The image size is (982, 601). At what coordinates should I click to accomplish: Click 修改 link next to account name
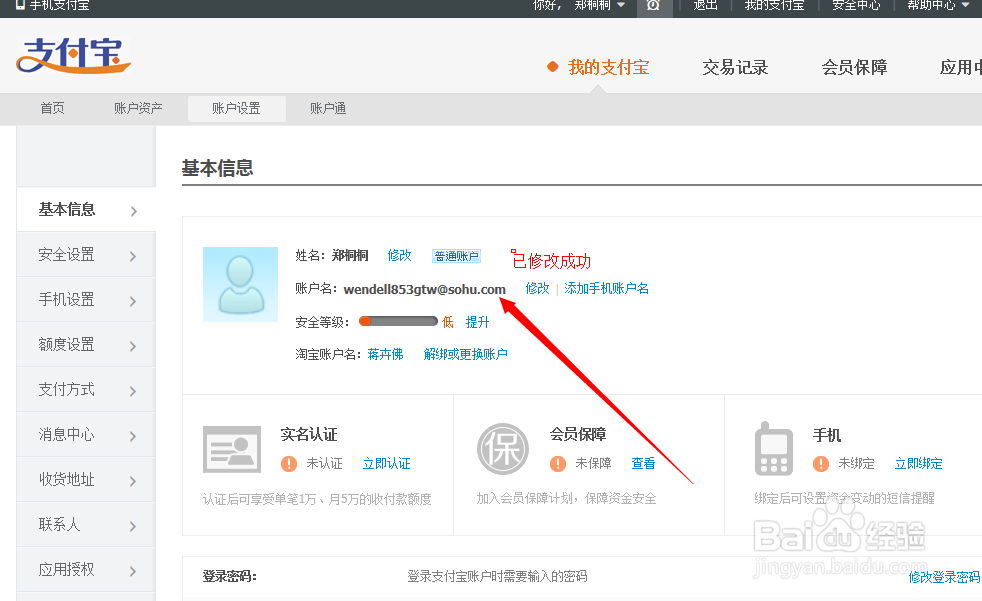[x=537, y=289]
